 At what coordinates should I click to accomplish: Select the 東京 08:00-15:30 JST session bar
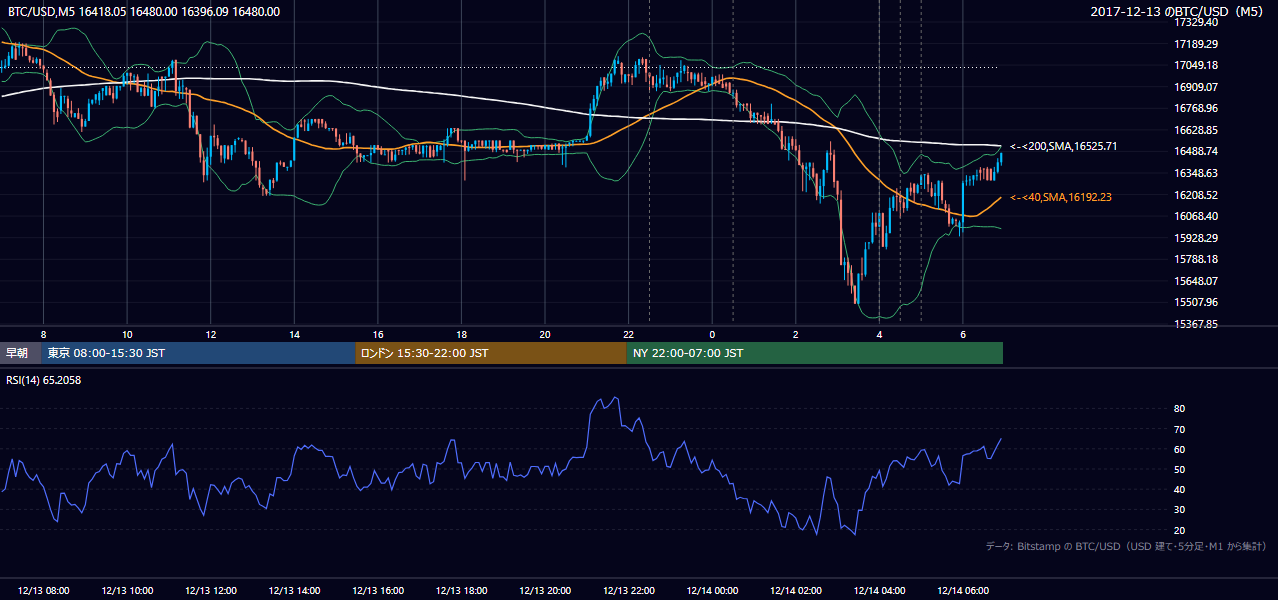pos(199,353)
